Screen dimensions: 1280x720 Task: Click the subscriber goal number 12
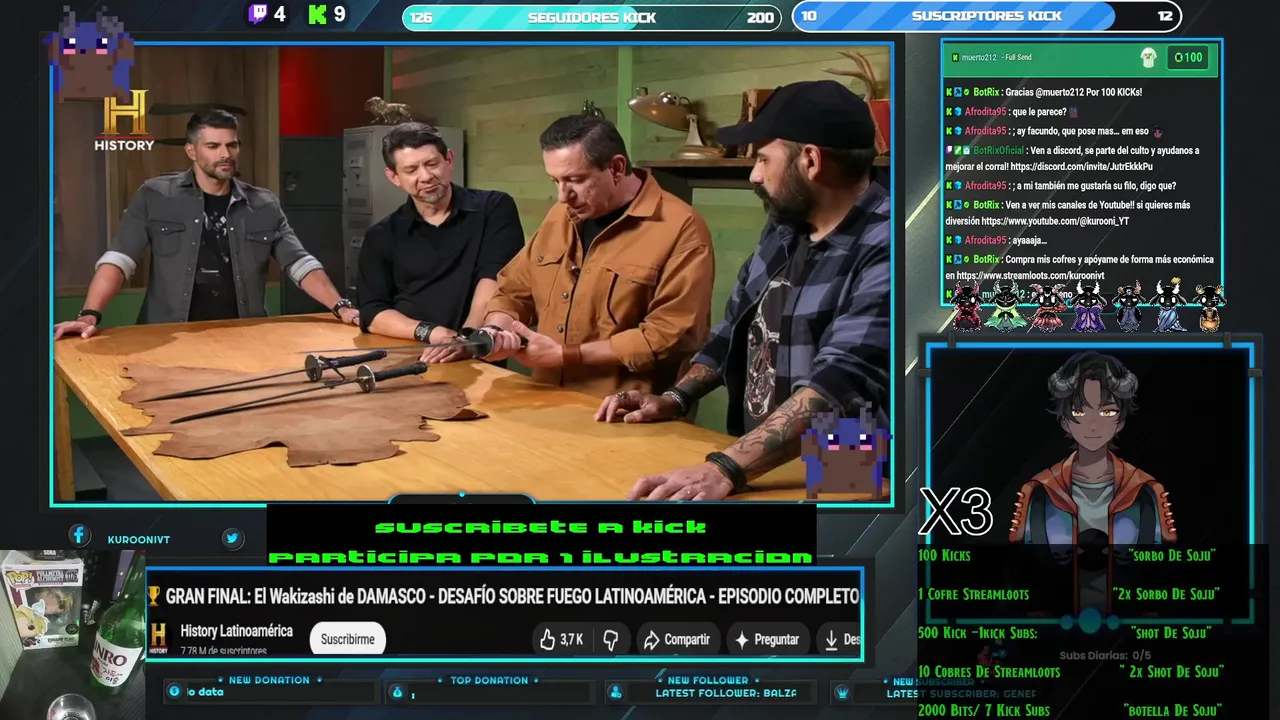coord(1165,16)
